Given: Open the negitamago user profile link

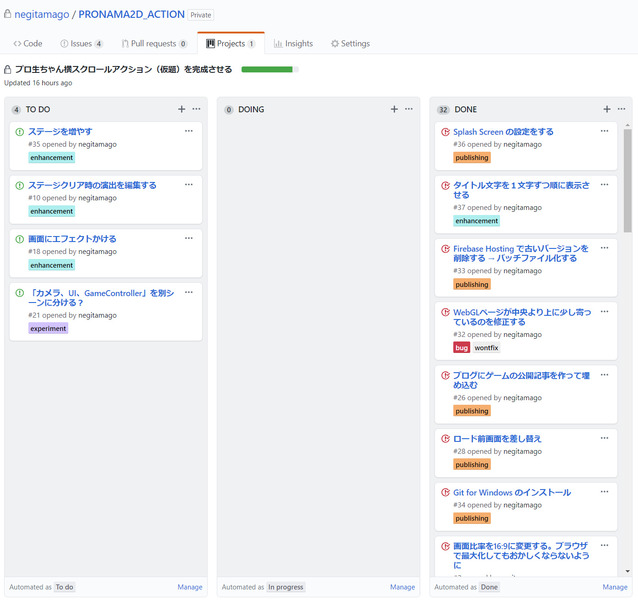Looking at the screenshot, I should [42, 14].
